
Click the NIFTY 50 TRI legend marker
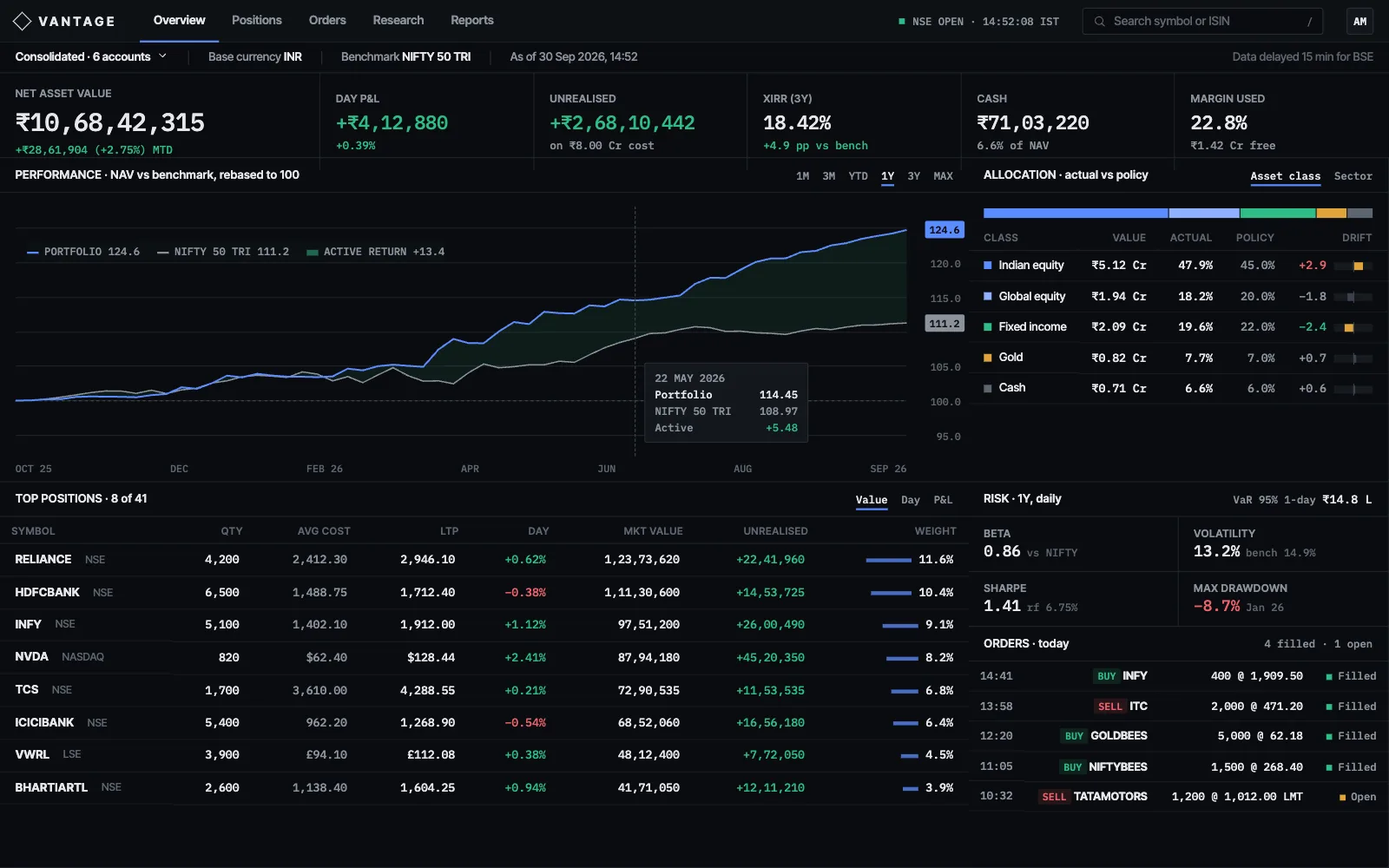point(163,253)
